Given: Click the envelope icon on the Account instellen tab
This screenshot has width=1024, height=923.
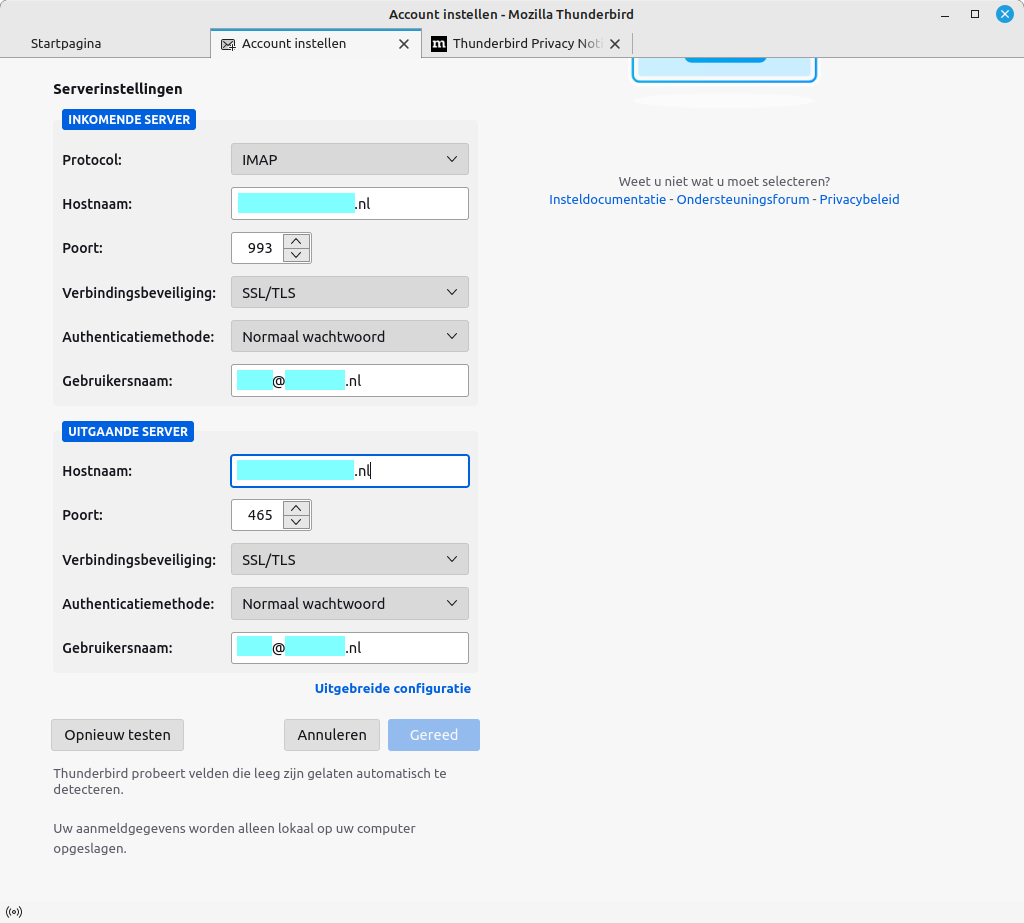Looking at the screenshot, I should 227,43.
